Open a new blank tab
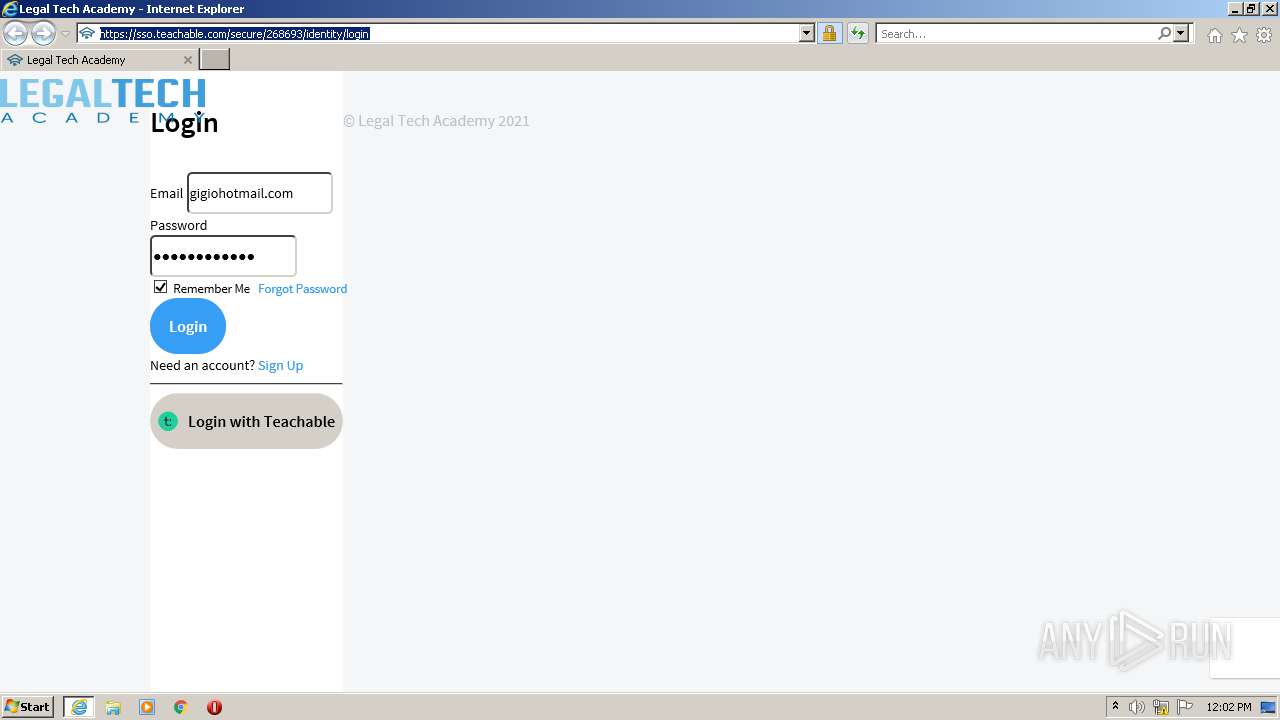 [215, 60]
